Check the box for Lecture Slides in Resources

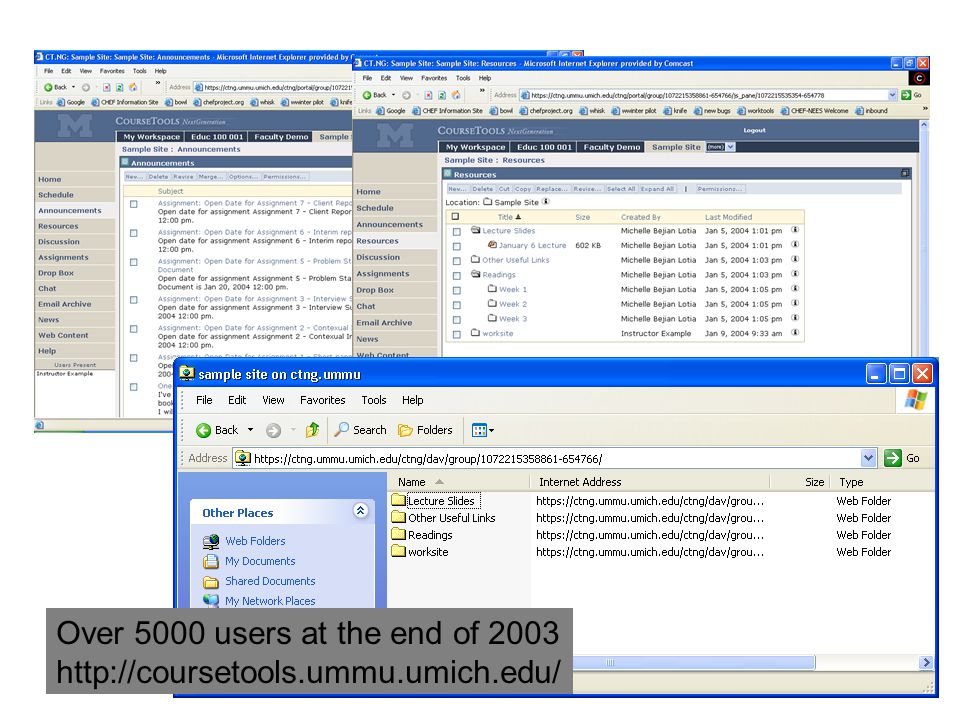tap(457, 232)
